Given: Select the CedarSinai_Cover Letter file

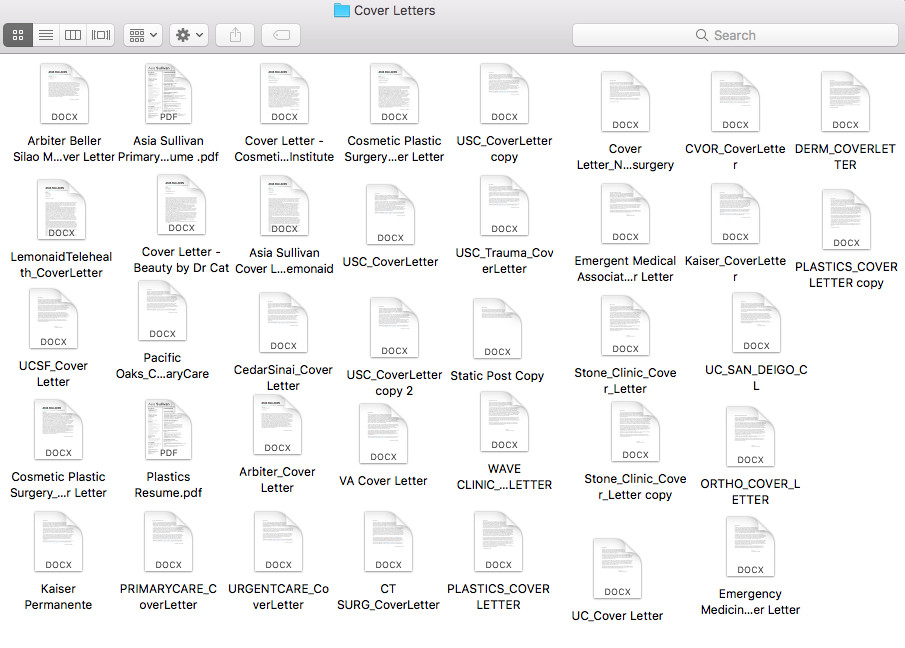Looking at the screenshot, I should tap(283, 323).
